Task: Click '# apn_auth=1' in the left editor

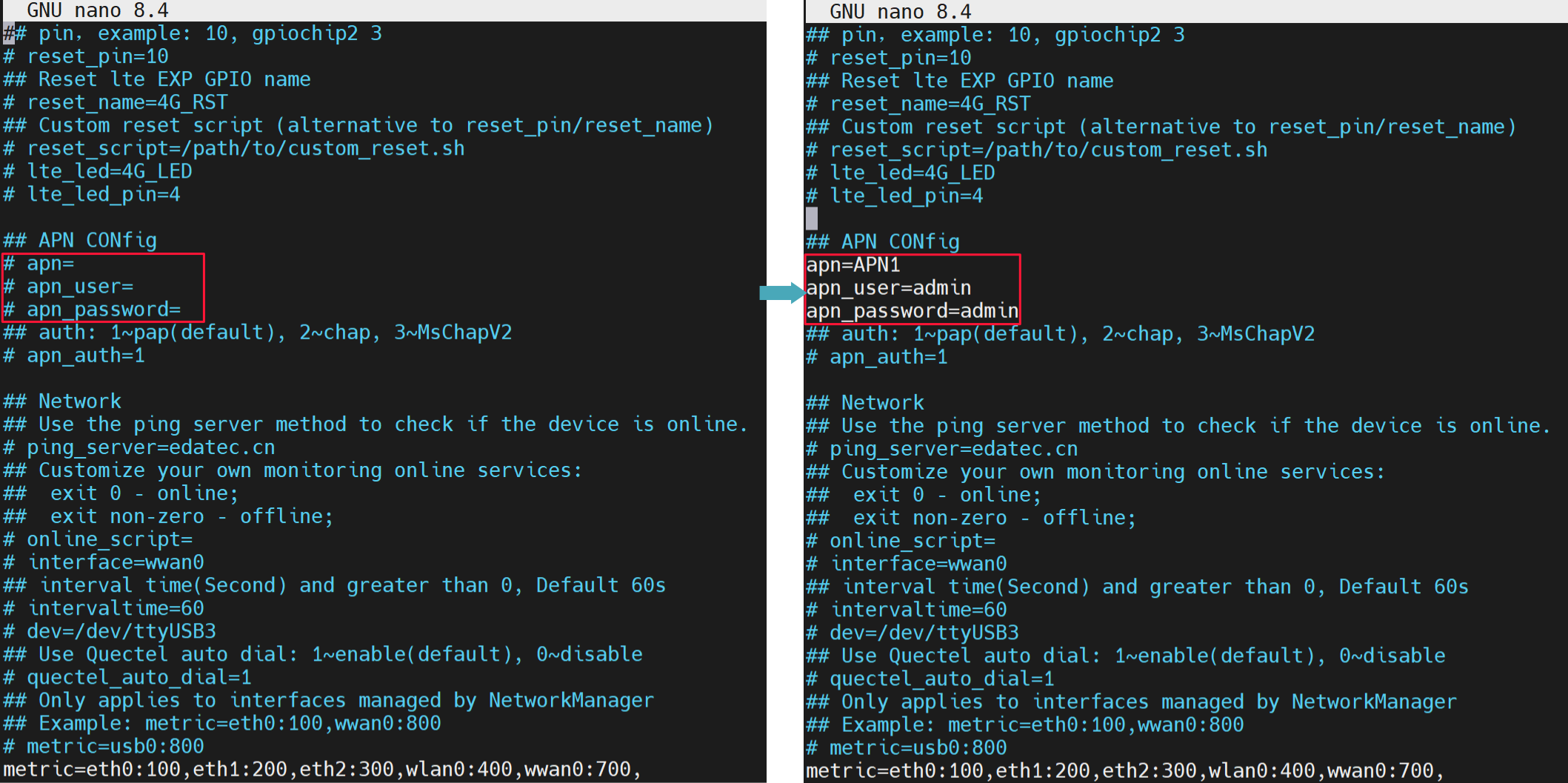Action: click(74, 356)
